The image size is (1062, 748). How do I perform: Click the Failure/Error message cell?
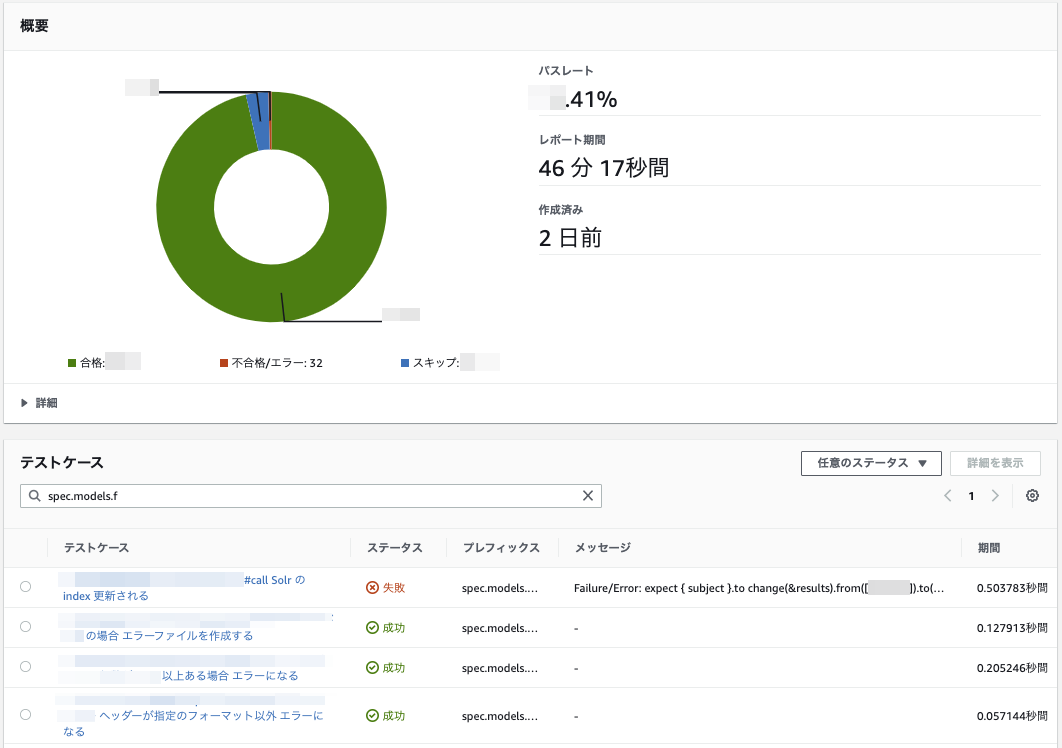click(x=759, y=588)
